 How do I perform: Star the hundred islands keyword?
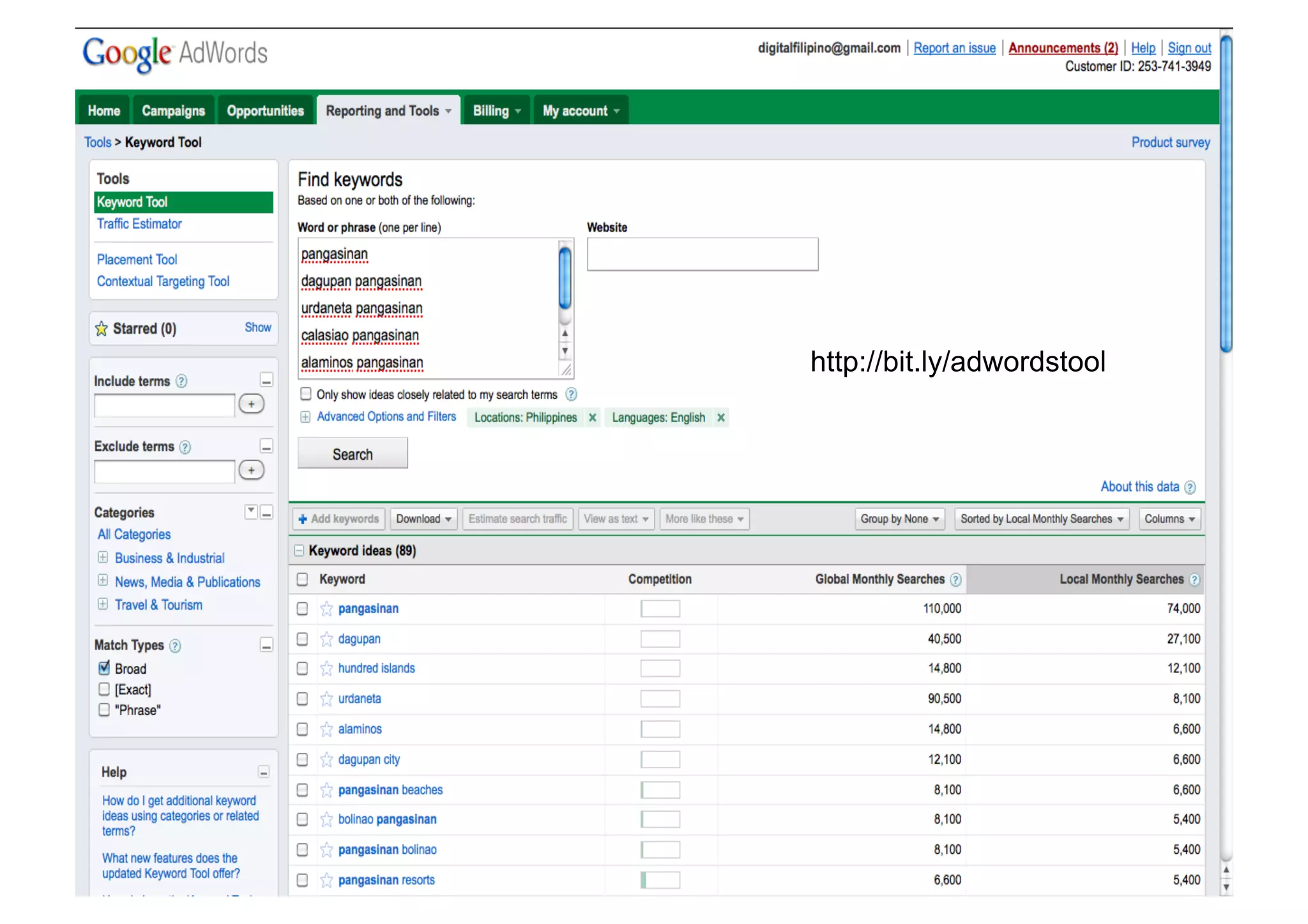point(326,669)
